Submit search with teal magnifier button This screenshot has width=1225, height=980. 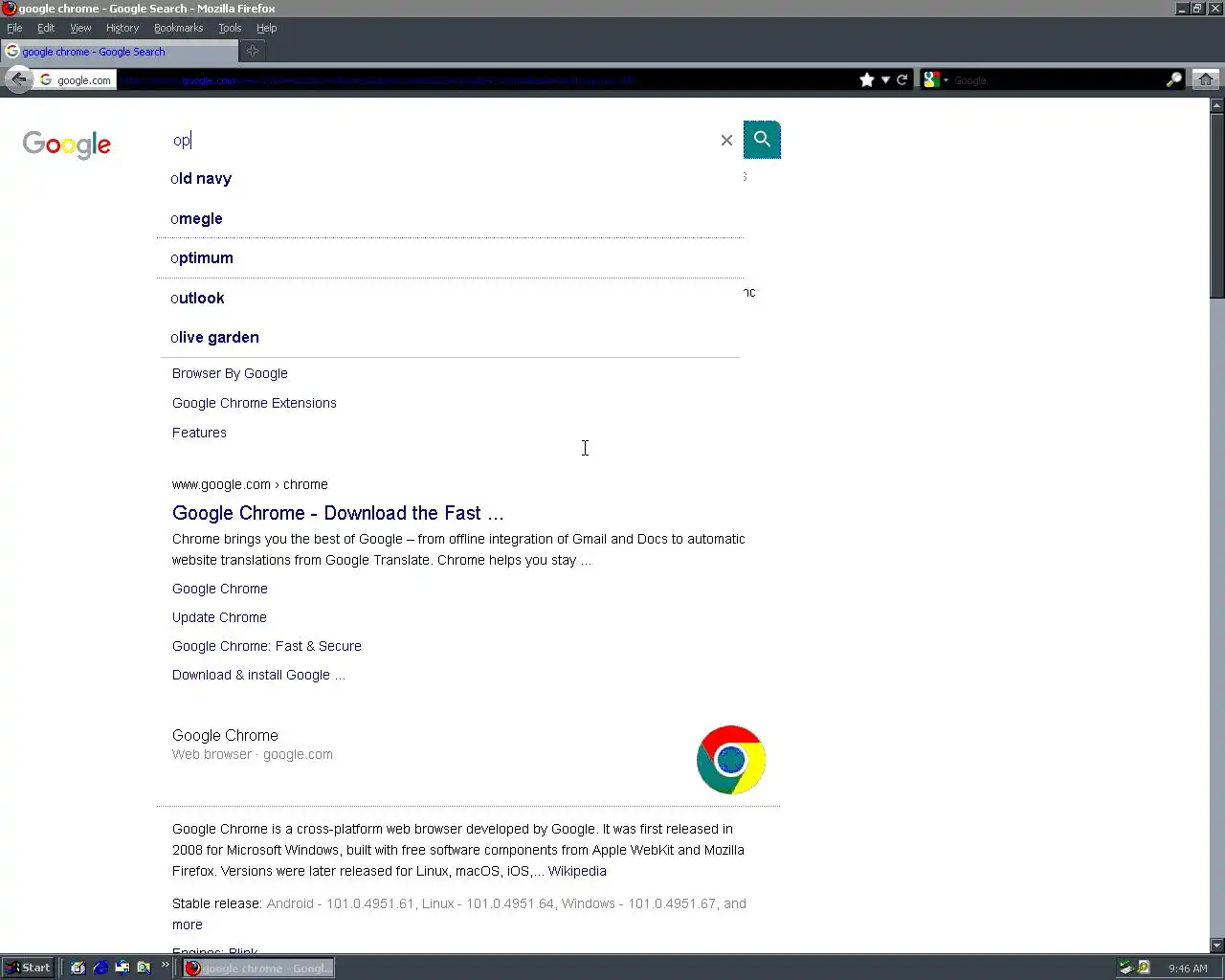[762, 140]
